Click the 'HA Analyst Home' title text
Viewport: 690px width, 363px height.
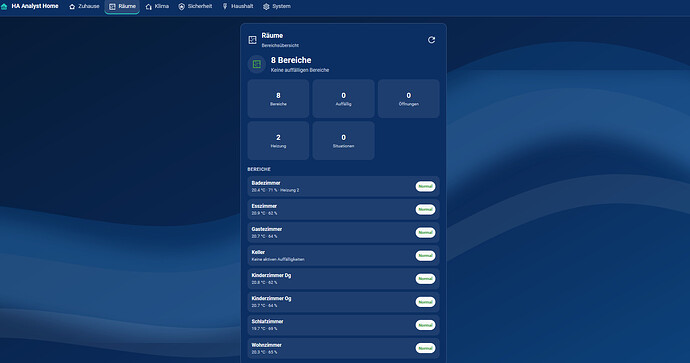(x=35, y=6)
